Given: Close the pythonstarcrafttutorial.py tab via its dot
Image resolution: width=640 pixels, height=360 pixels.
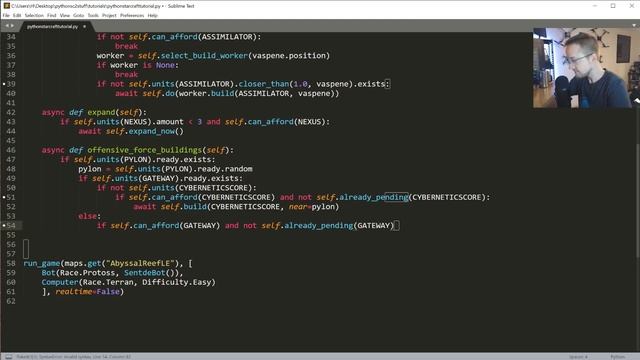Looking at the screenshot, I should 84,27.
